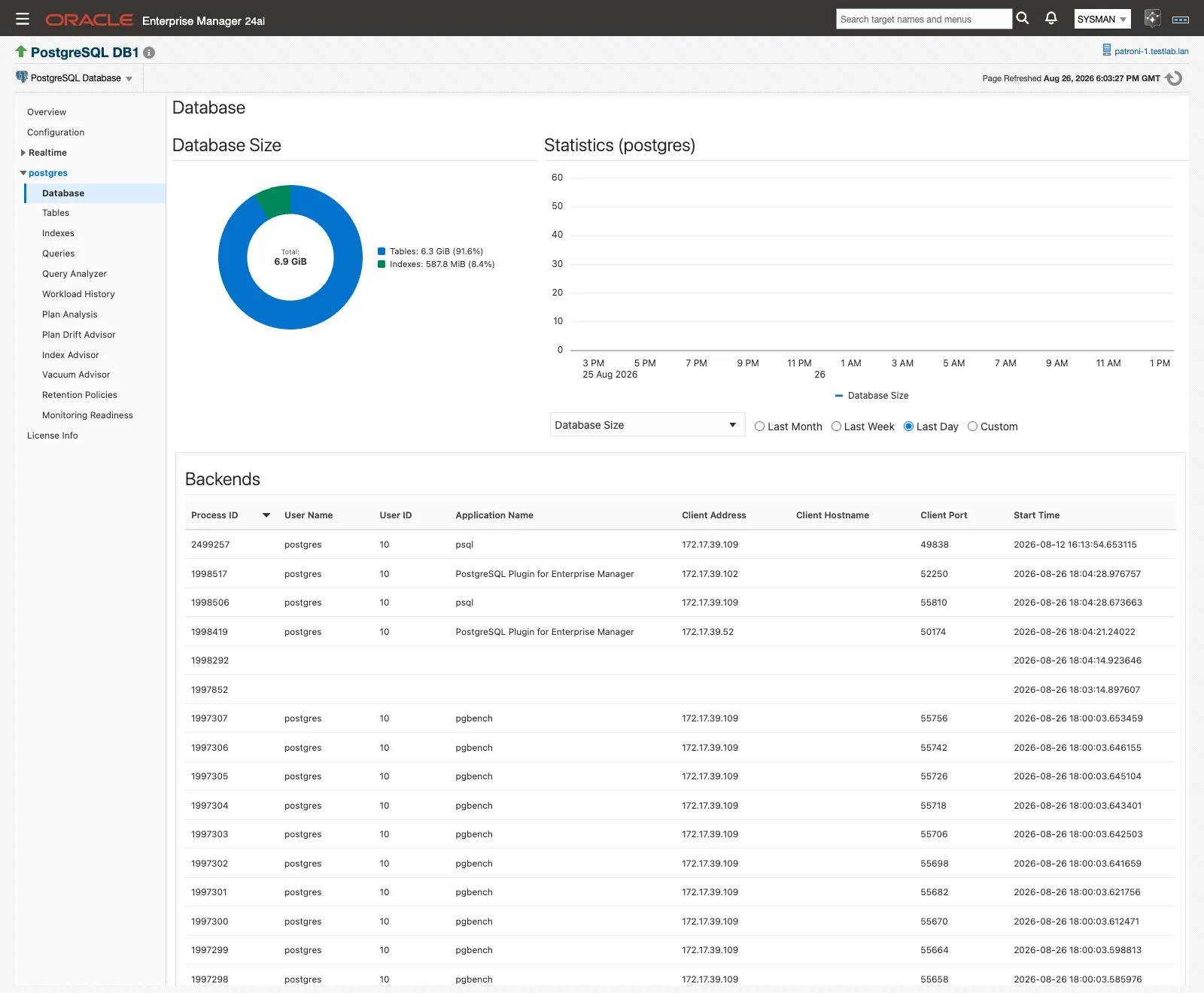
Task: Select the Last Week radio button
Action: point(836,427)
